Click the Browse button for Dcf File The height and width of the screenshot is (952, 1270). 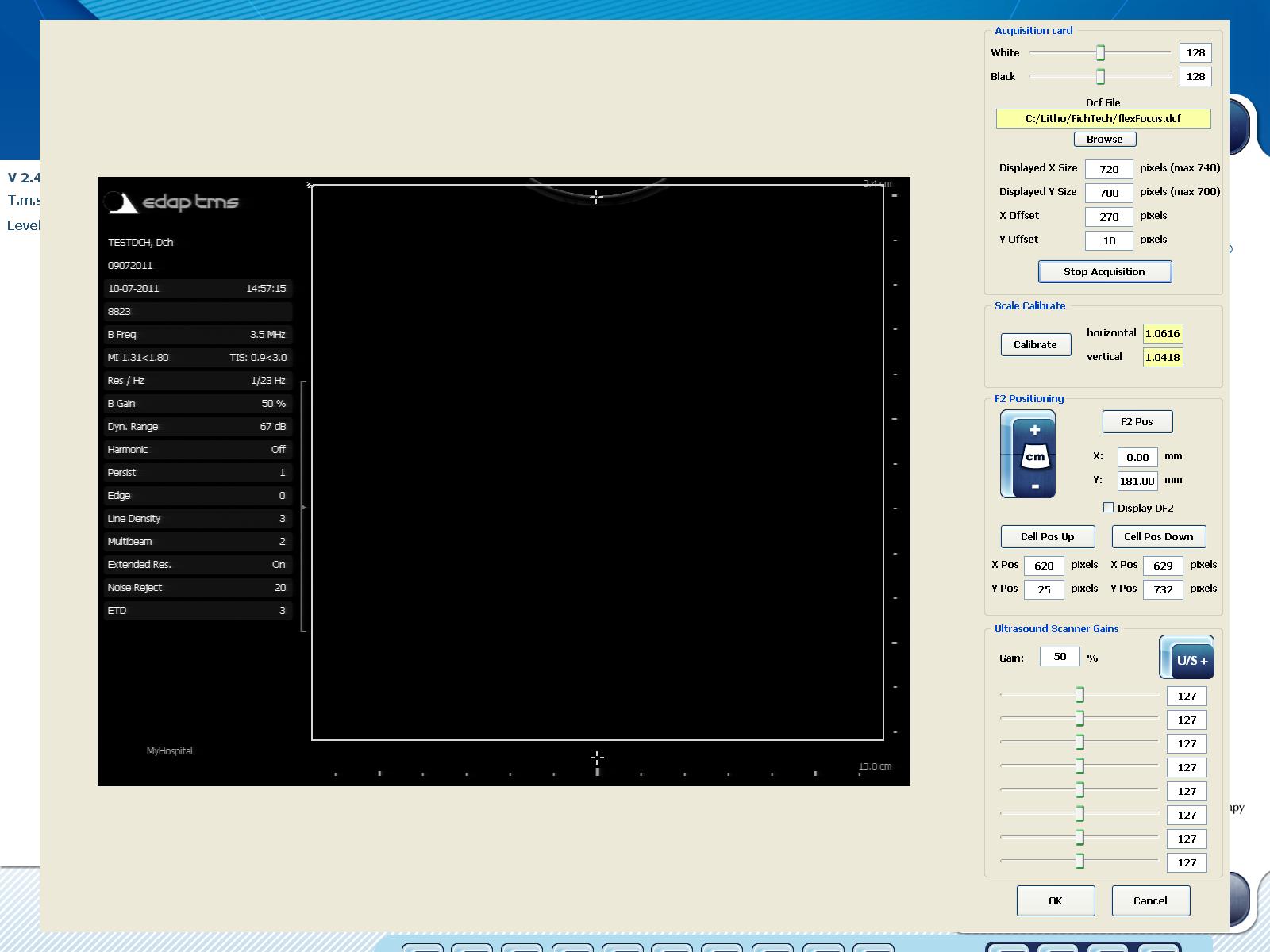(x=1105, y=139)
